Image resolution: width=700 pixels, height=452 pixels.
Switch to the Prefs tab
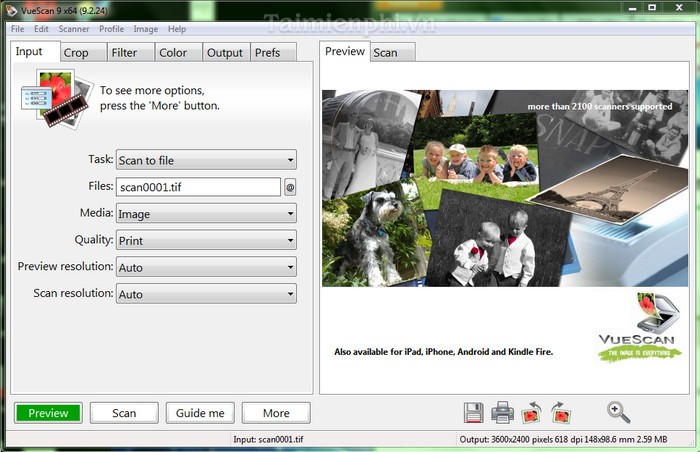point(274,53)
